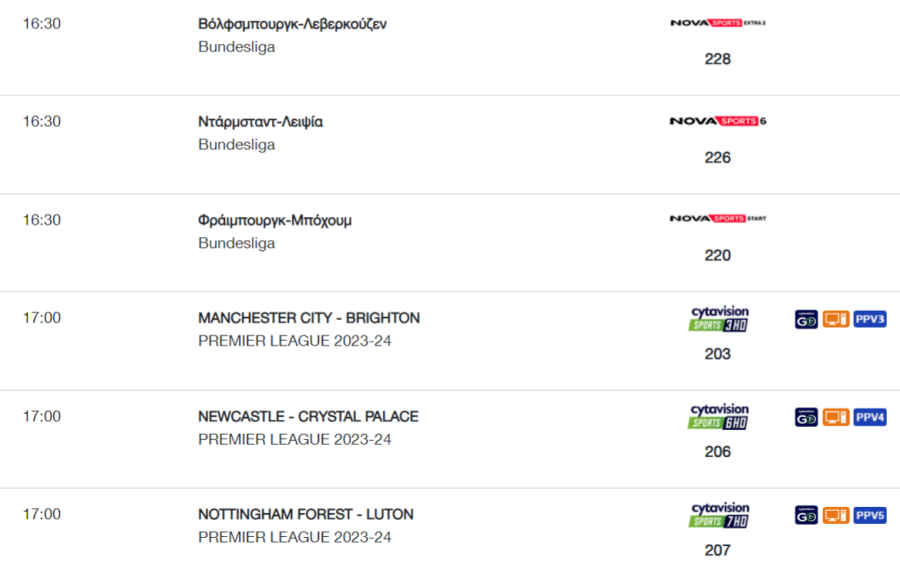The height and width of the screenshot is (567, 900).
Task: Click the orange TV icon in Newcastle row
Action: (836, 417)
